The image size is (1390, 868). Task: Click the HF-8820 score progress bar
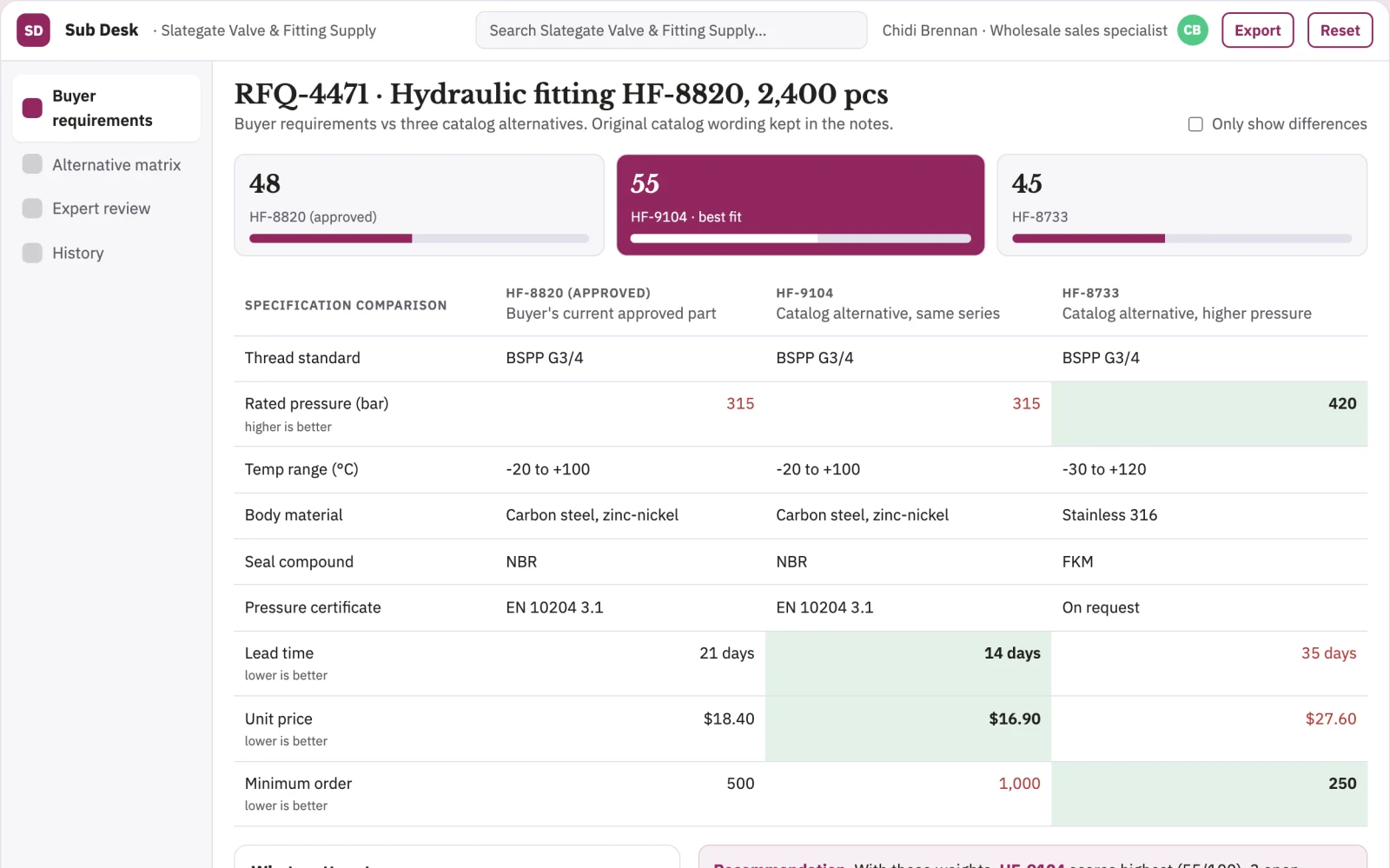[419, 238]
